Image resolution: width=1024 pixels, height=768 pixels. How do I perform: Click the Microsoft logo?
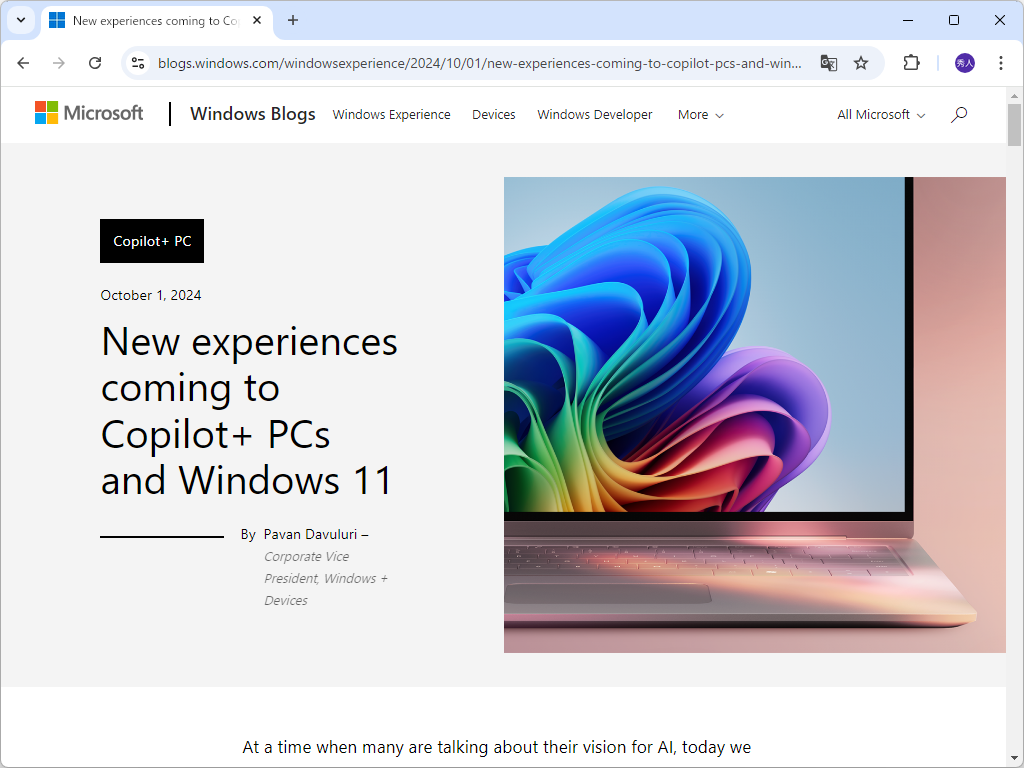88,113
